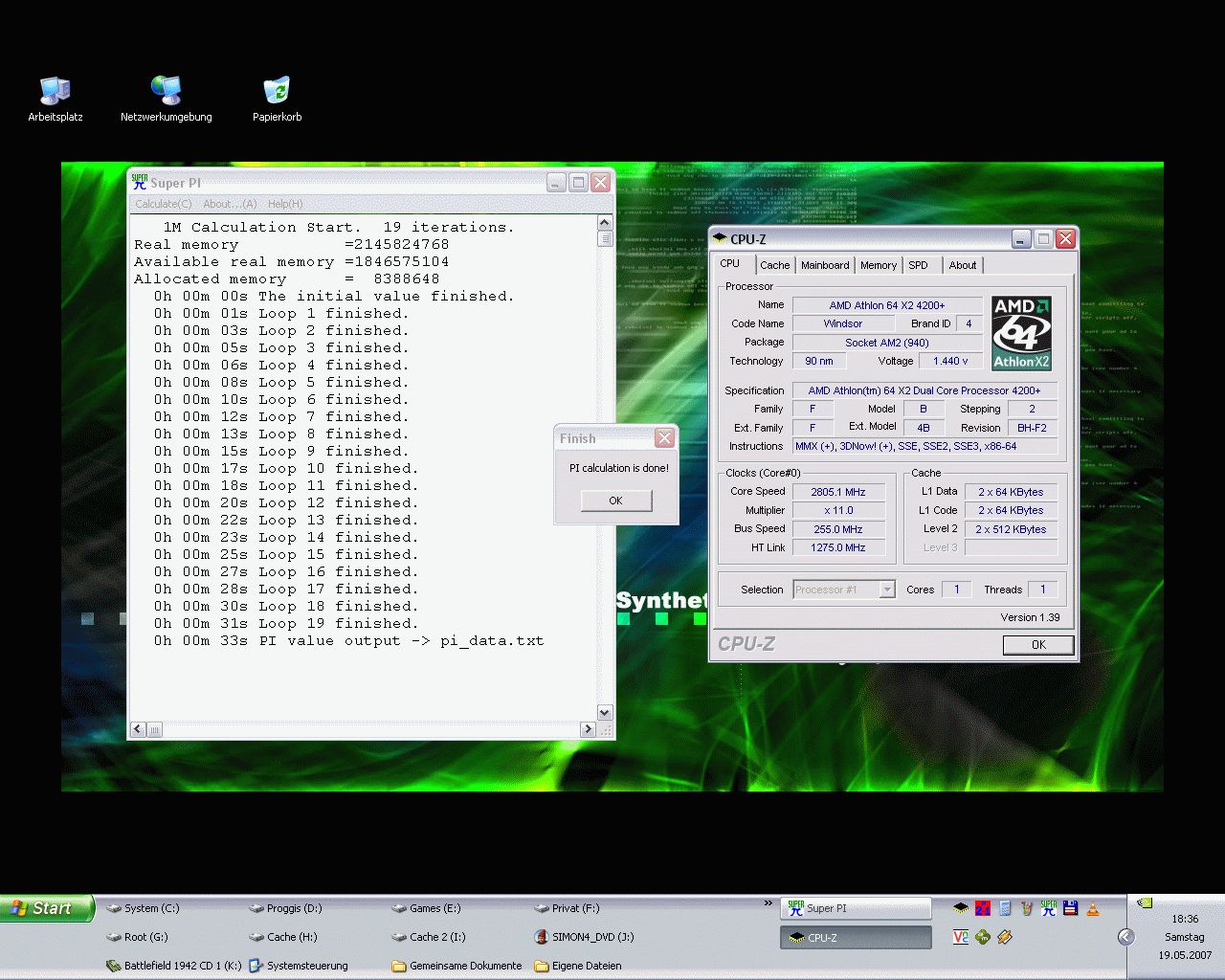Viewport: 1225px width, 980px height.
Task: Click the taskbar clock showing 18:36
Action: (x=1185, y=919)
